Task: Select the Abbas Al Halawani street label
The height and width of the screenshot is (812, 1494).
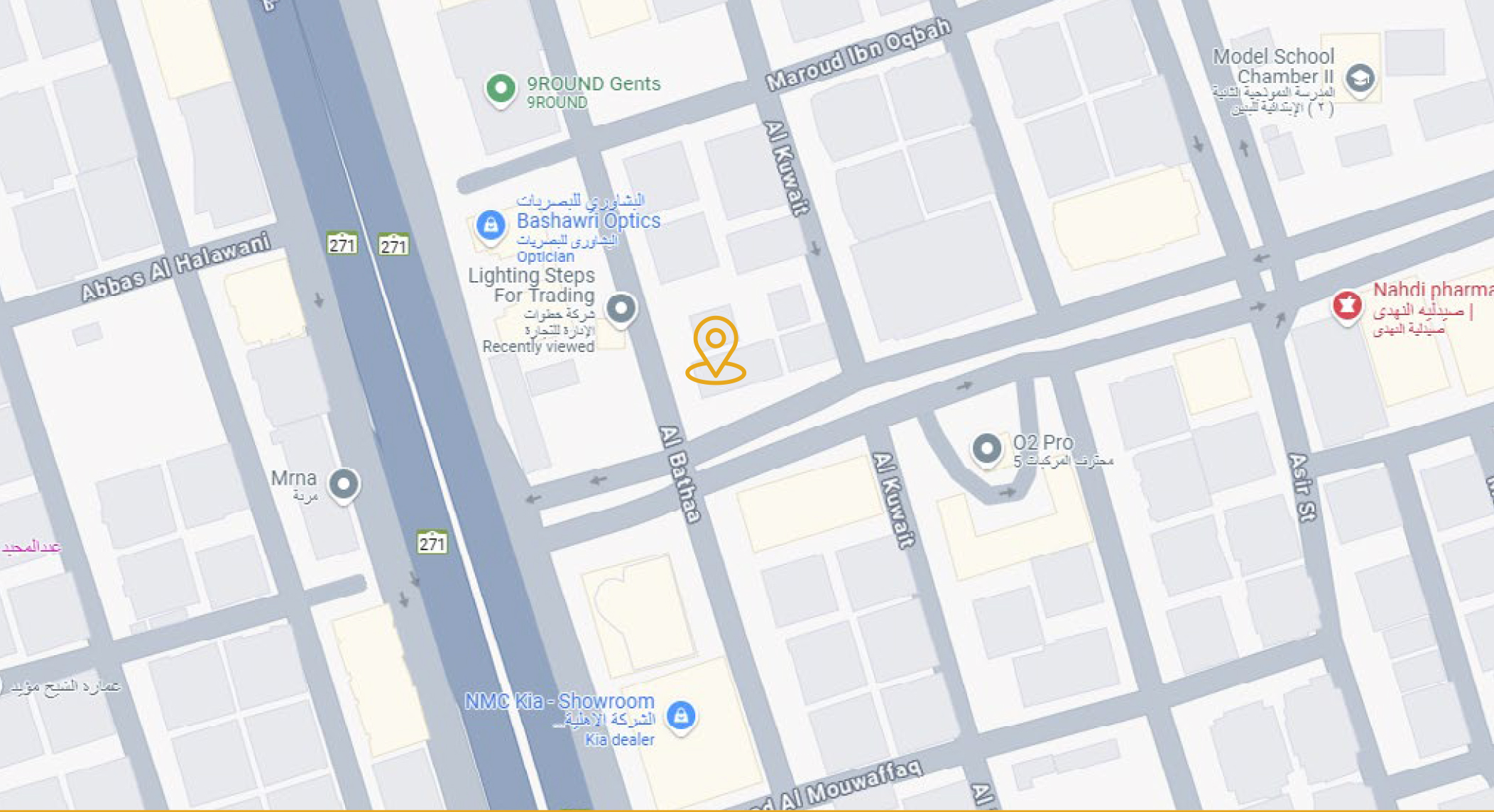Action: [x=175, y=266]
